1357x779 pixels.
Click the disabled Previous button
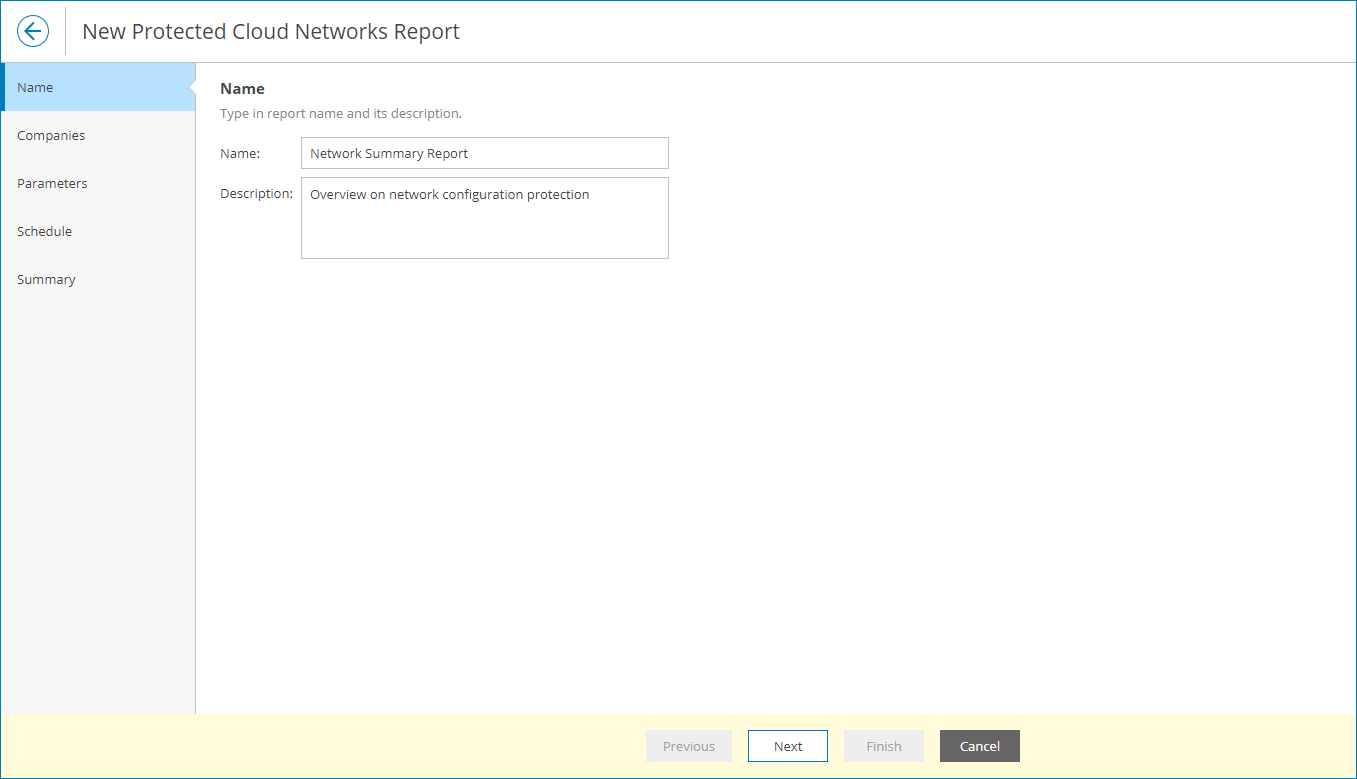tap(688, 746)
